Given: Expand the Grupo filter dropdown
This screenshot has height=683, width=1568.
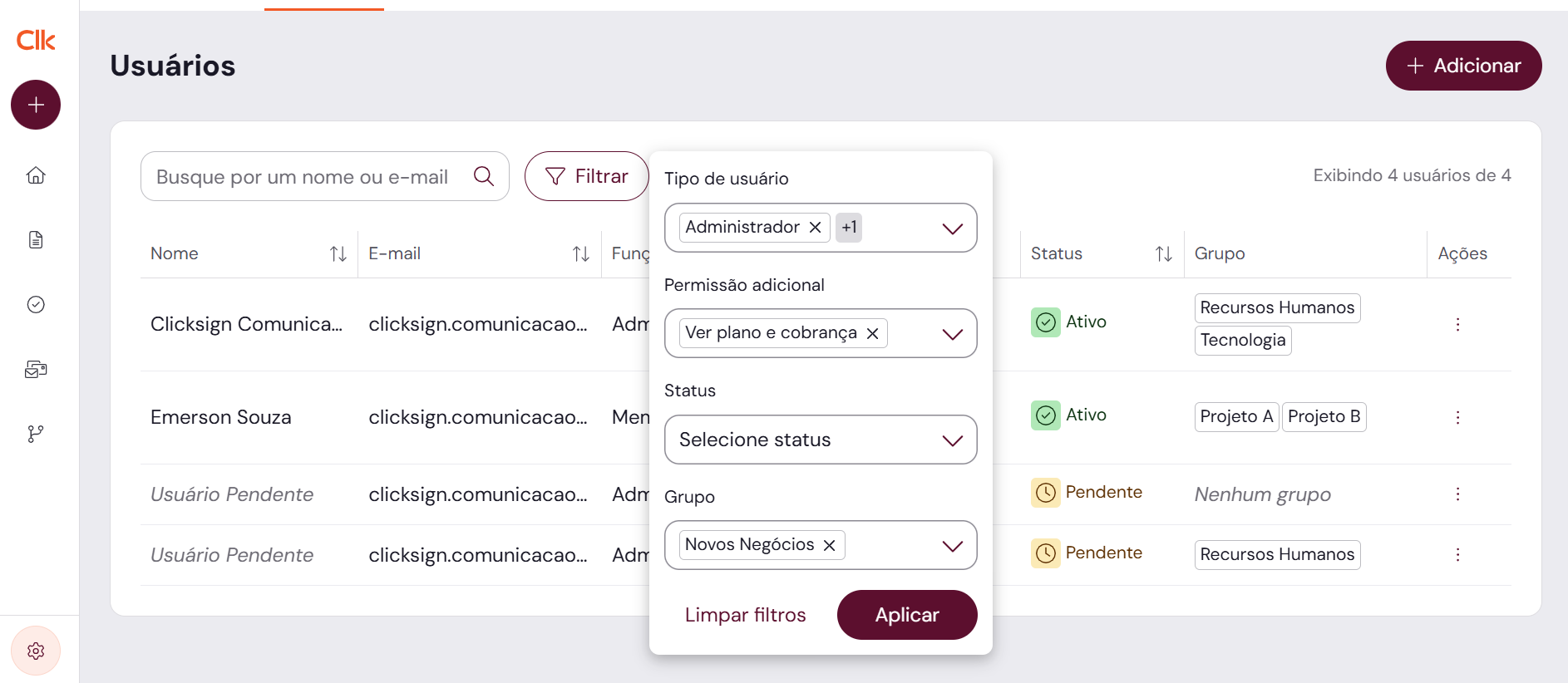Looking at the screenshot, I should tap(952, 546).
